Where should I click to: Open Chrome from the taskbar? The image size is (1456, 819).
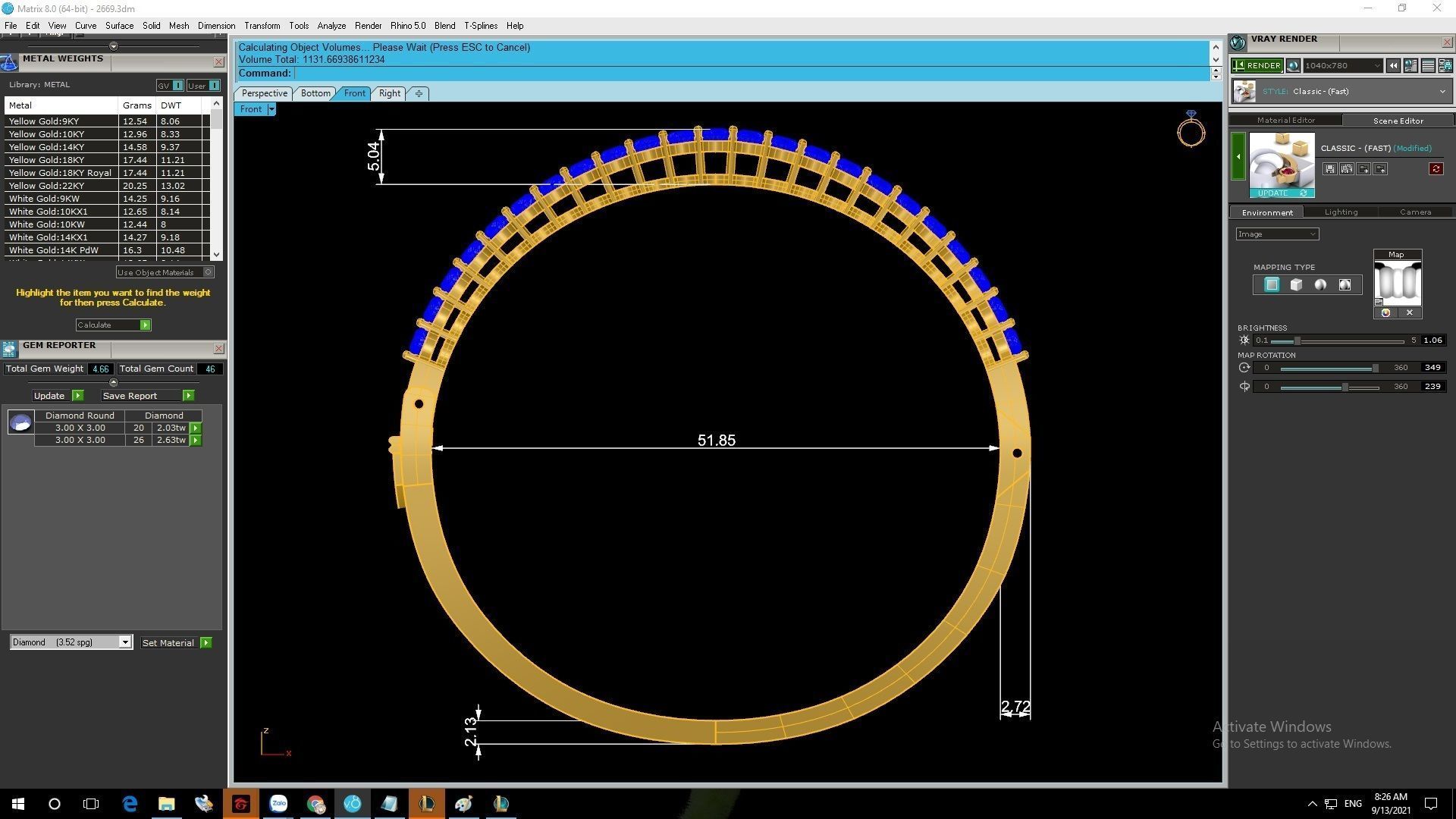315,804
